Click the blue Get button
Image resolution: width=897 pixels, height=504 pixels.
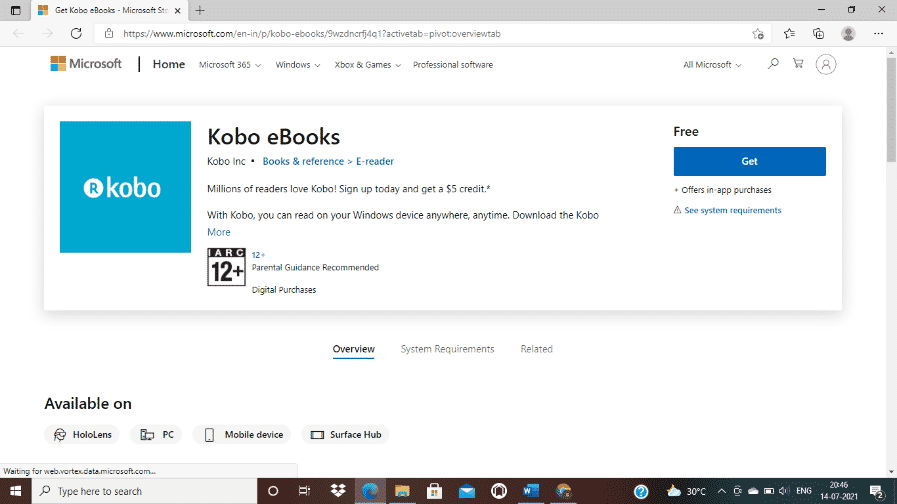(749, 161)
